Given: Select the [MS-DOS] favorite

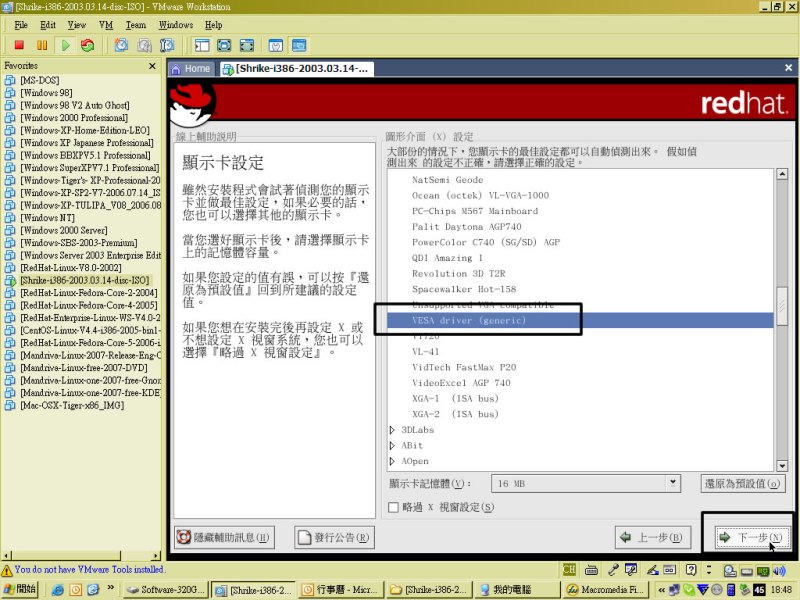Looking at the screenshot, I should click(39, 80).
